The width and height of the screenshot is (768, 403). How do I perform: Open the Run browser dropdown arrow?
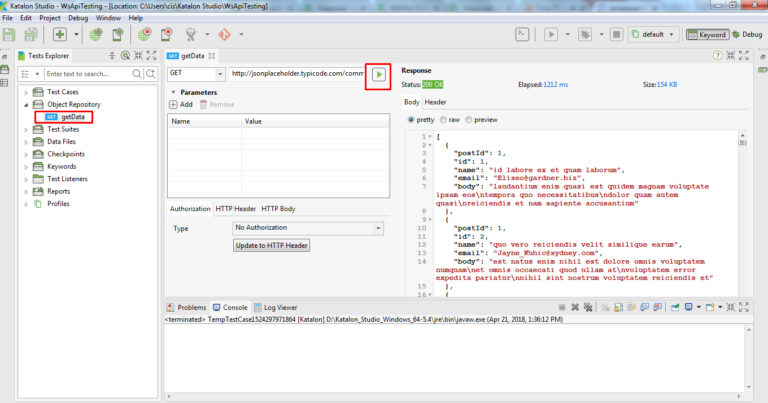tap(568, 34)
